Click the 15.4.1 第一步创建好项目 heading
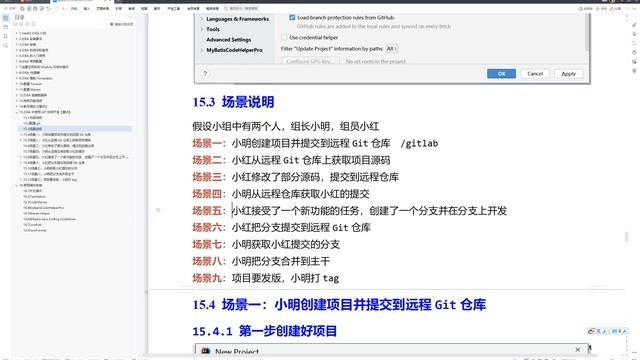This screenshot has width=640, height=360. click(264, 331)
